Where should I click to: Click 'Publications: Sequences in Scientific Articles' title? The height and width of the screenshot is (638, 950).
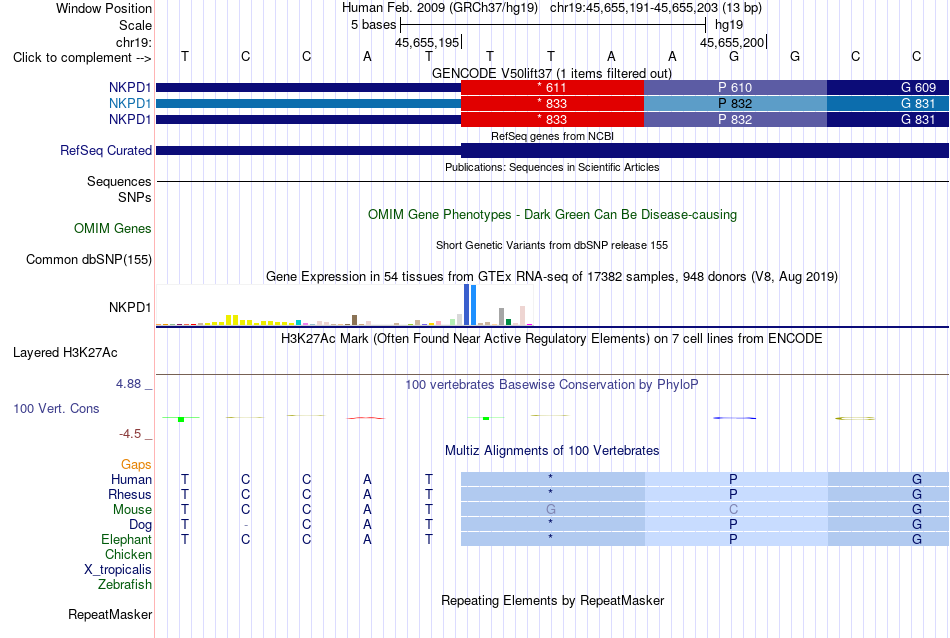(x=552, y=167)
